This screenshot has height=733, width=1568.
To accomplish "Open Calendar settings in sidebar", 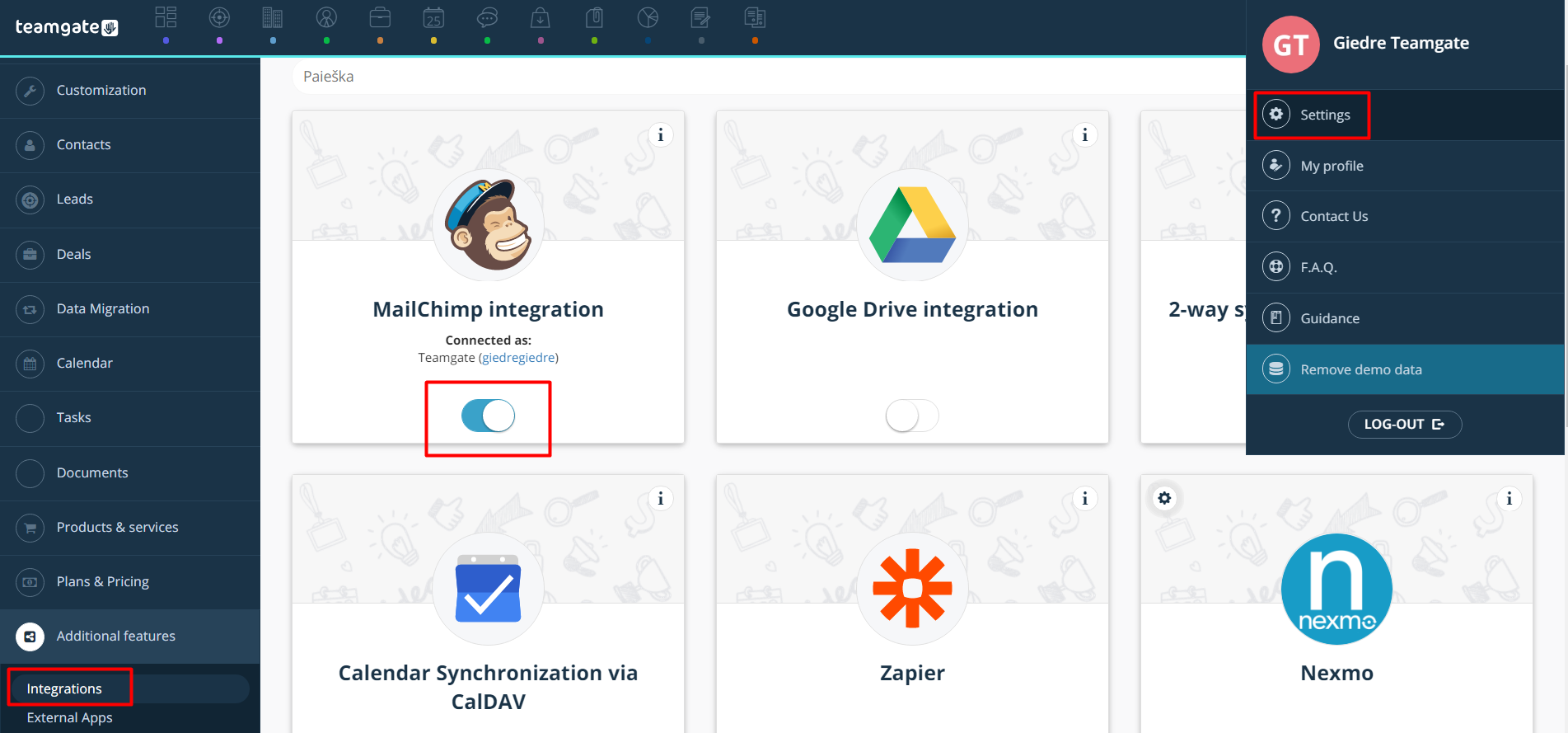I will tap(130, 364).
